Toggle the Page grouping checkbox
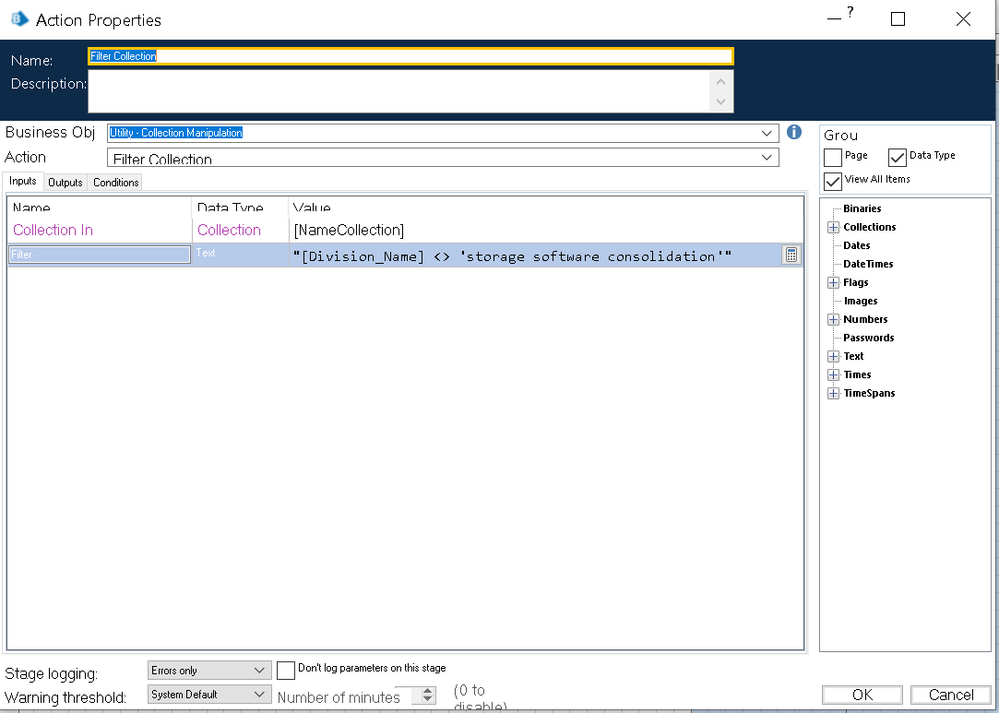 [x=833, y=157]
